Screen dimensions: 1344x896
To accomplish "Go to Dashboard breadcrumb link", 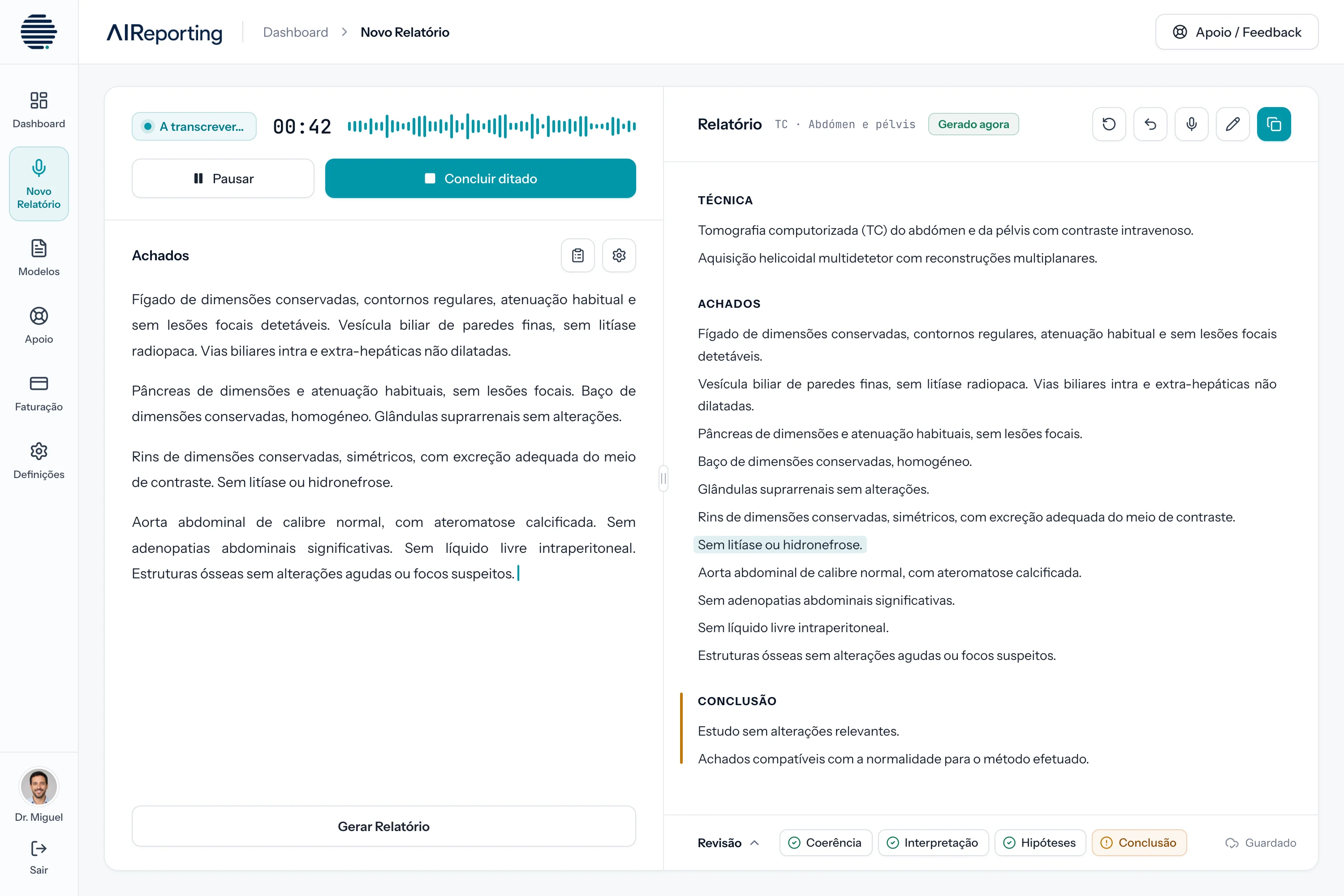I will [x=295, y=32].
